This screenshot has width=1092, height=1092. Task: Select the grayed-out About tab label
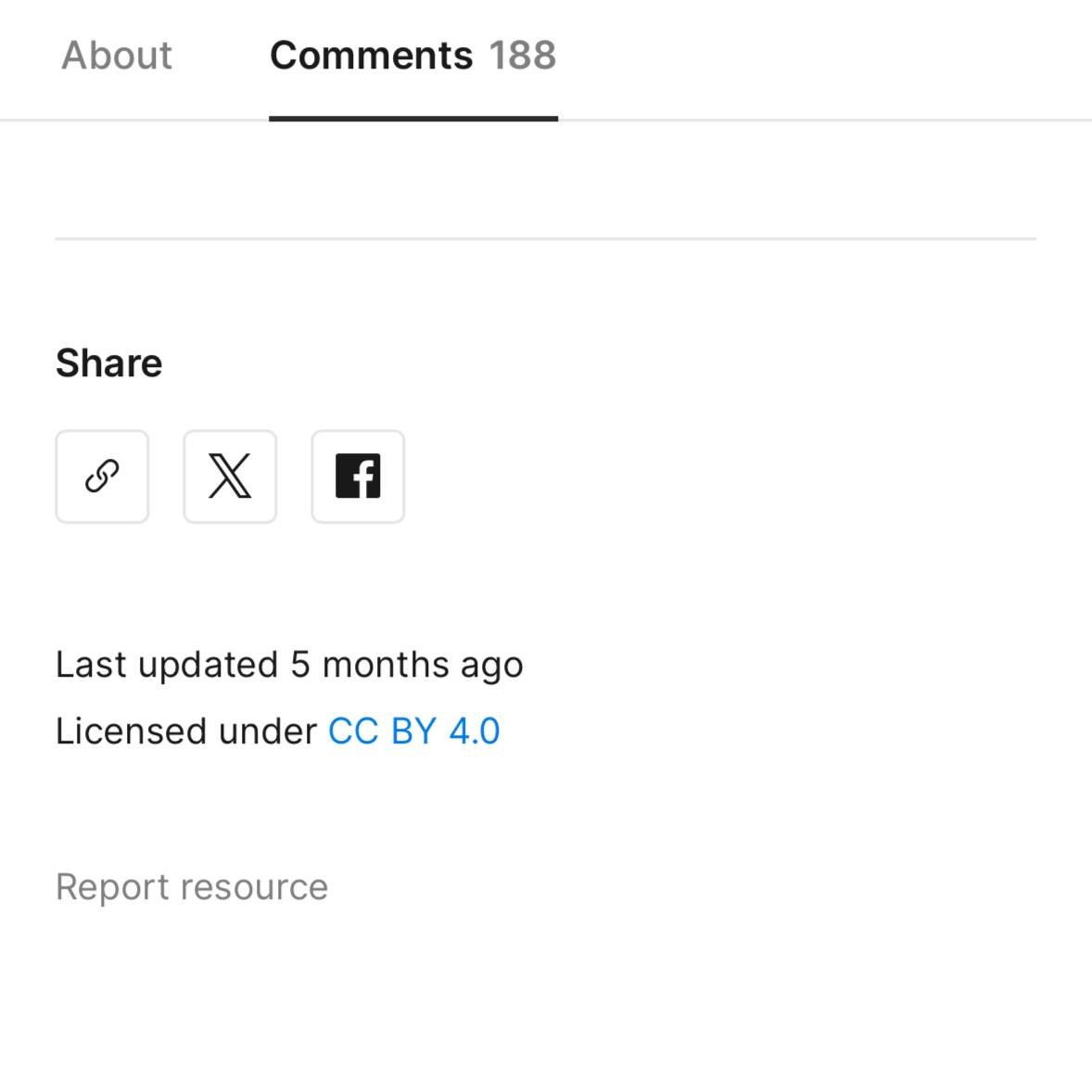[x=117, y=56]
